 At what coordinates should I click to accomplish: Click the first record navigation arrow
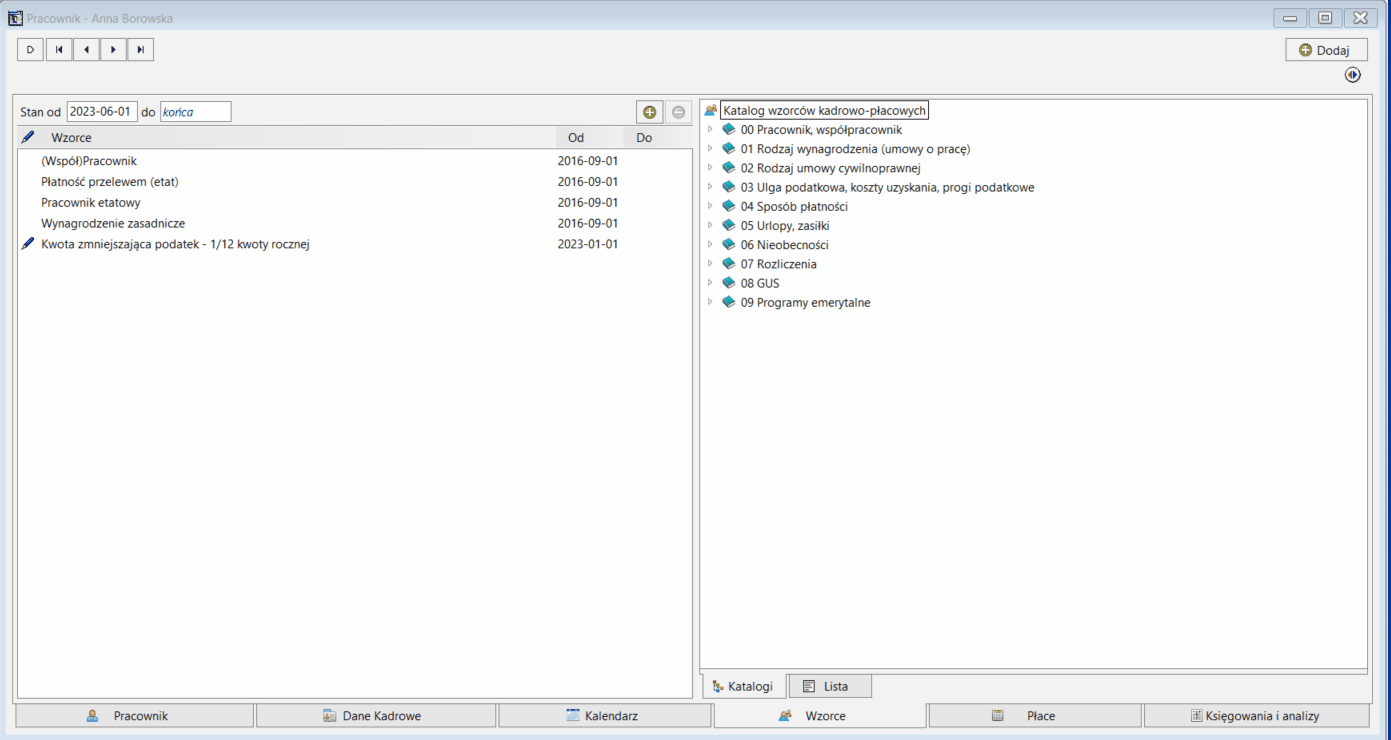click(x=59, y=49)
